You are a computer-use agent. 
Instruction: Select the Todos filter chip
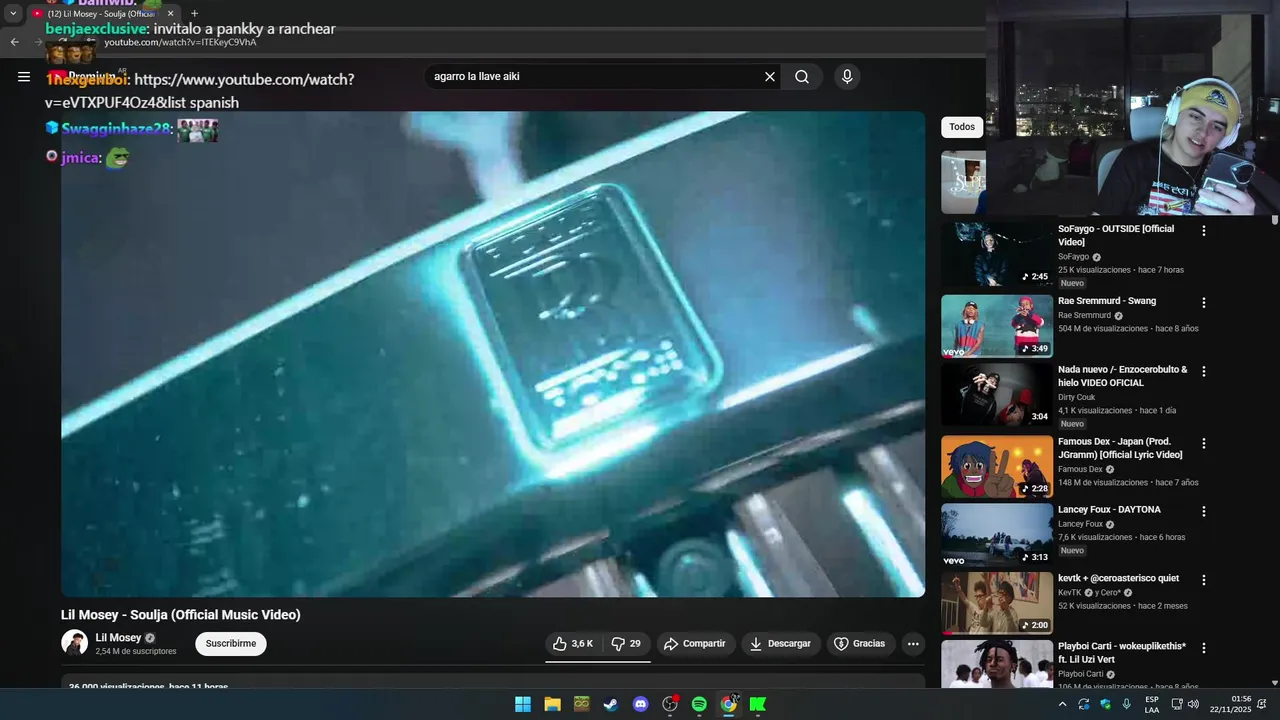click(962, 127)
